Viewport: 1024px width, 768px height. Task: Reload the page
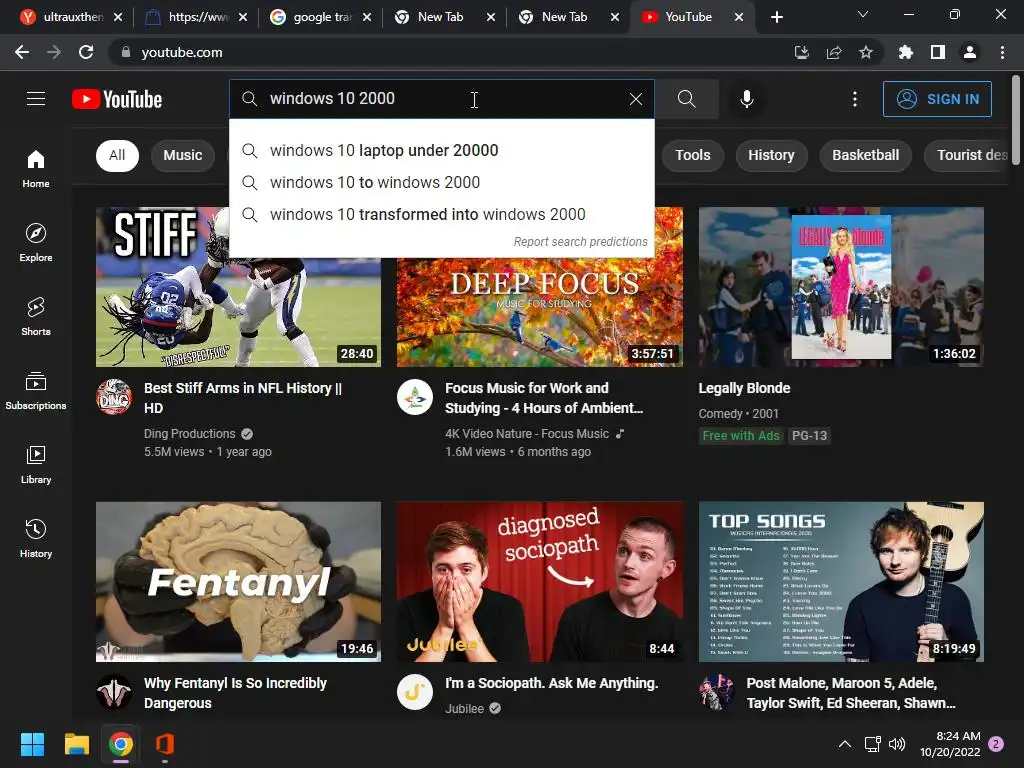86,52
